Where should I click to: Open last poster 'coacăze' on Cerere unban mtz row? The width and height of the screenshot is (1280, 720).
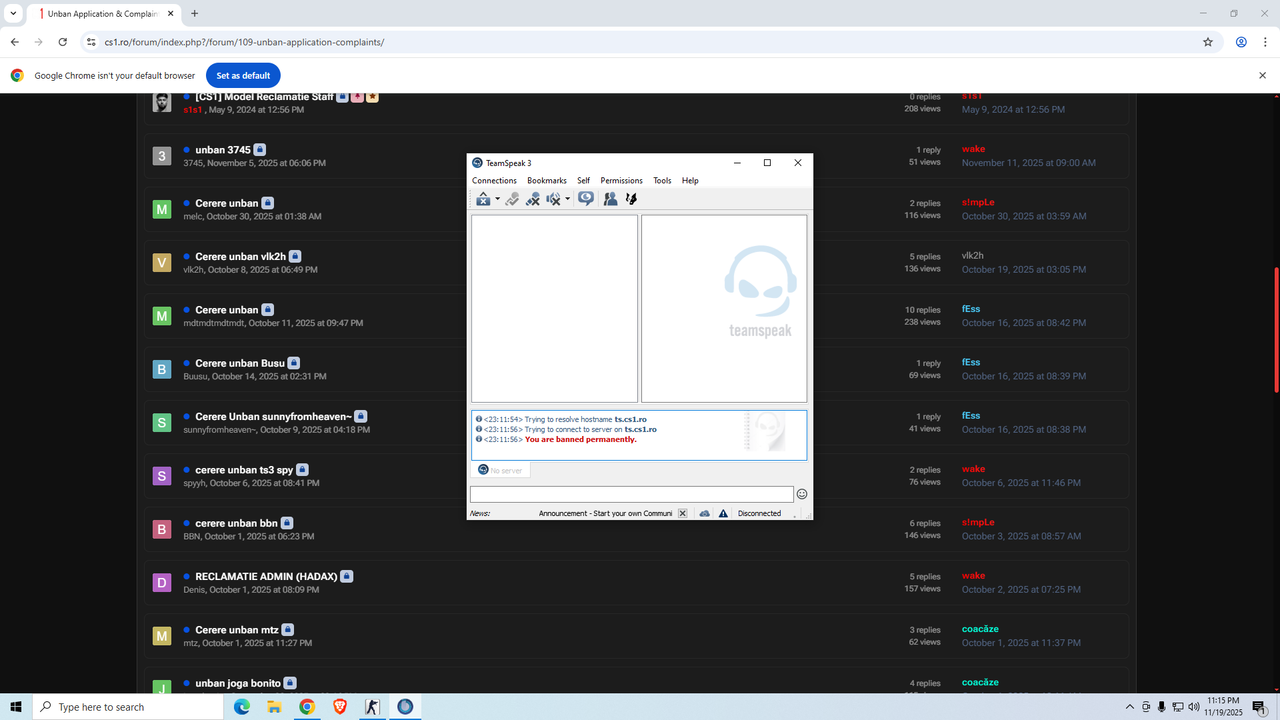coord(980,629)
